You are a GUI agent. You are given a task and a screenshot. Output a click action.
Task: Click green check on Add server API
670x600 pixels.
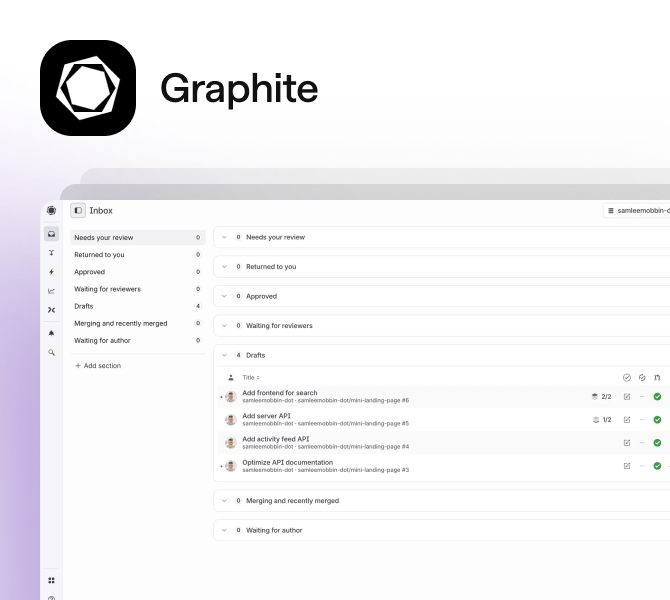657,420
